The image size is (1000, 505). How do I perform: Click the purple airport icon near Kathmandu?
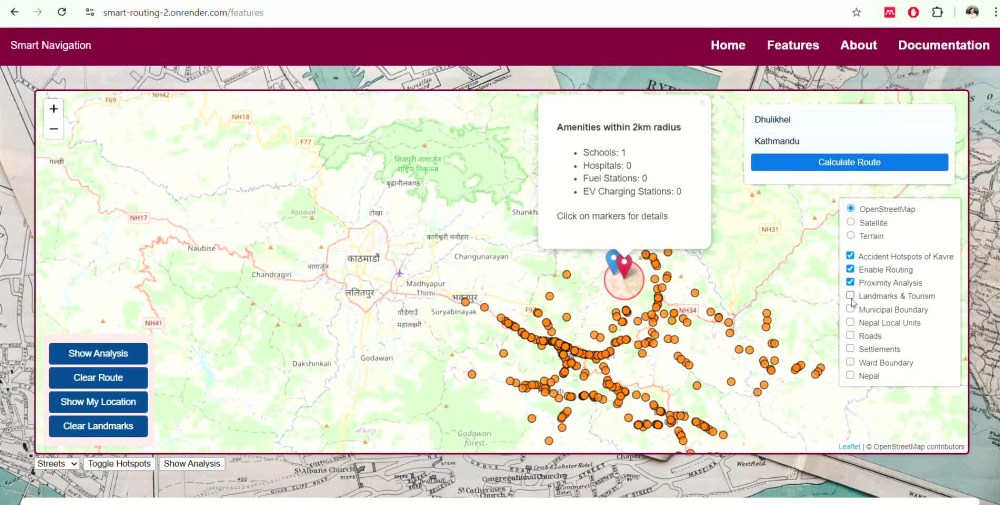coord(399,273)
